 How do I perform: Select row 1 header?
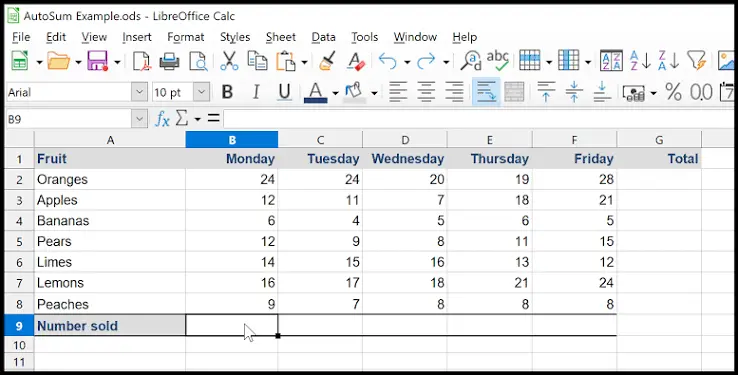19,159
